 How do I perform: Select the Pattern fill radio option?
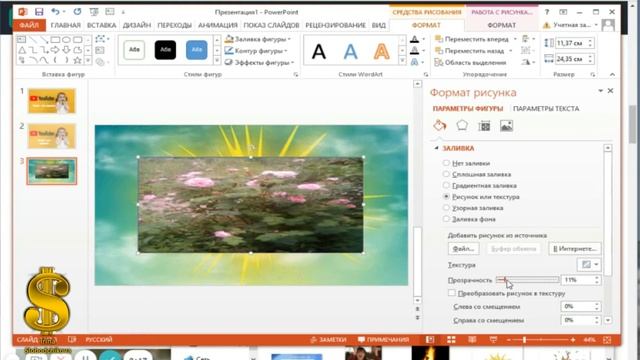tap(446, 207)
